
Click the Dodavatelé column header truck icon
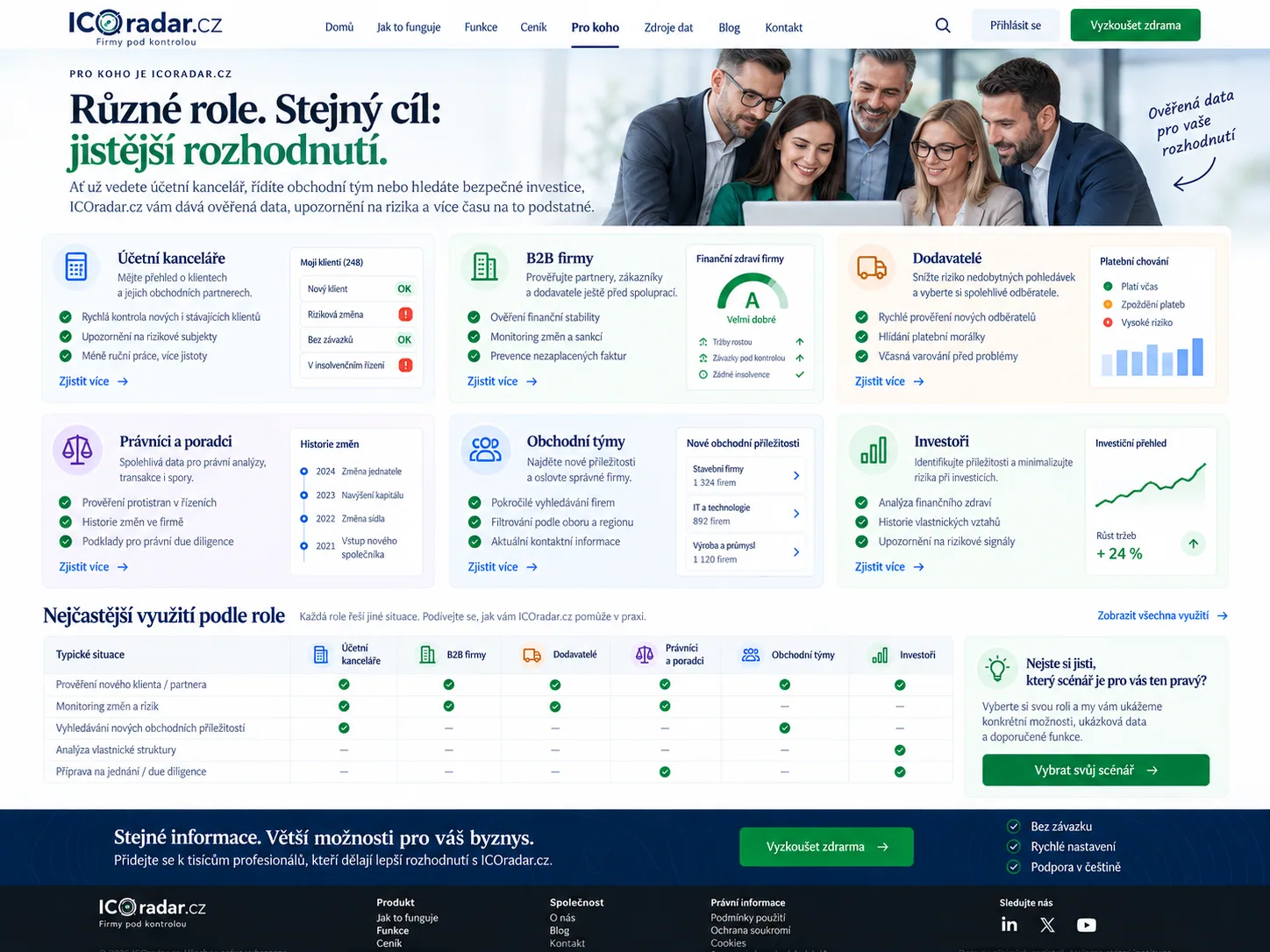532,655
